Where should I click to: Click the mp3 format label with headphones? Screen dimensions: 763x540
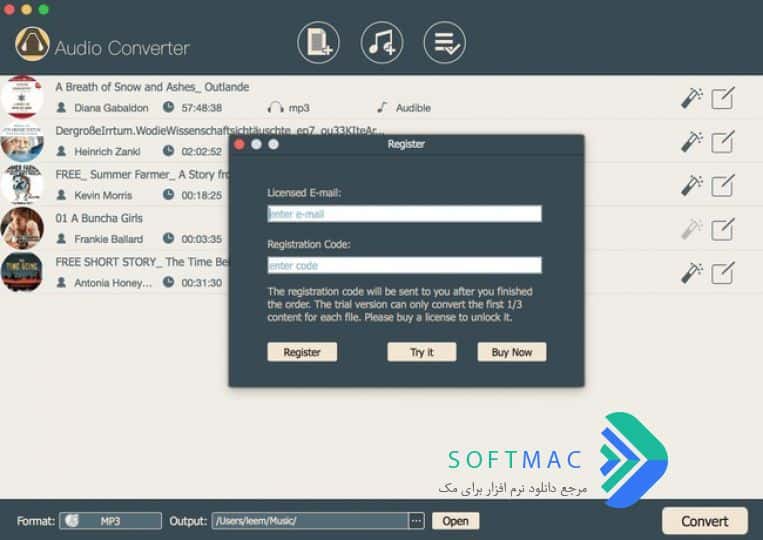coord(289,108)
